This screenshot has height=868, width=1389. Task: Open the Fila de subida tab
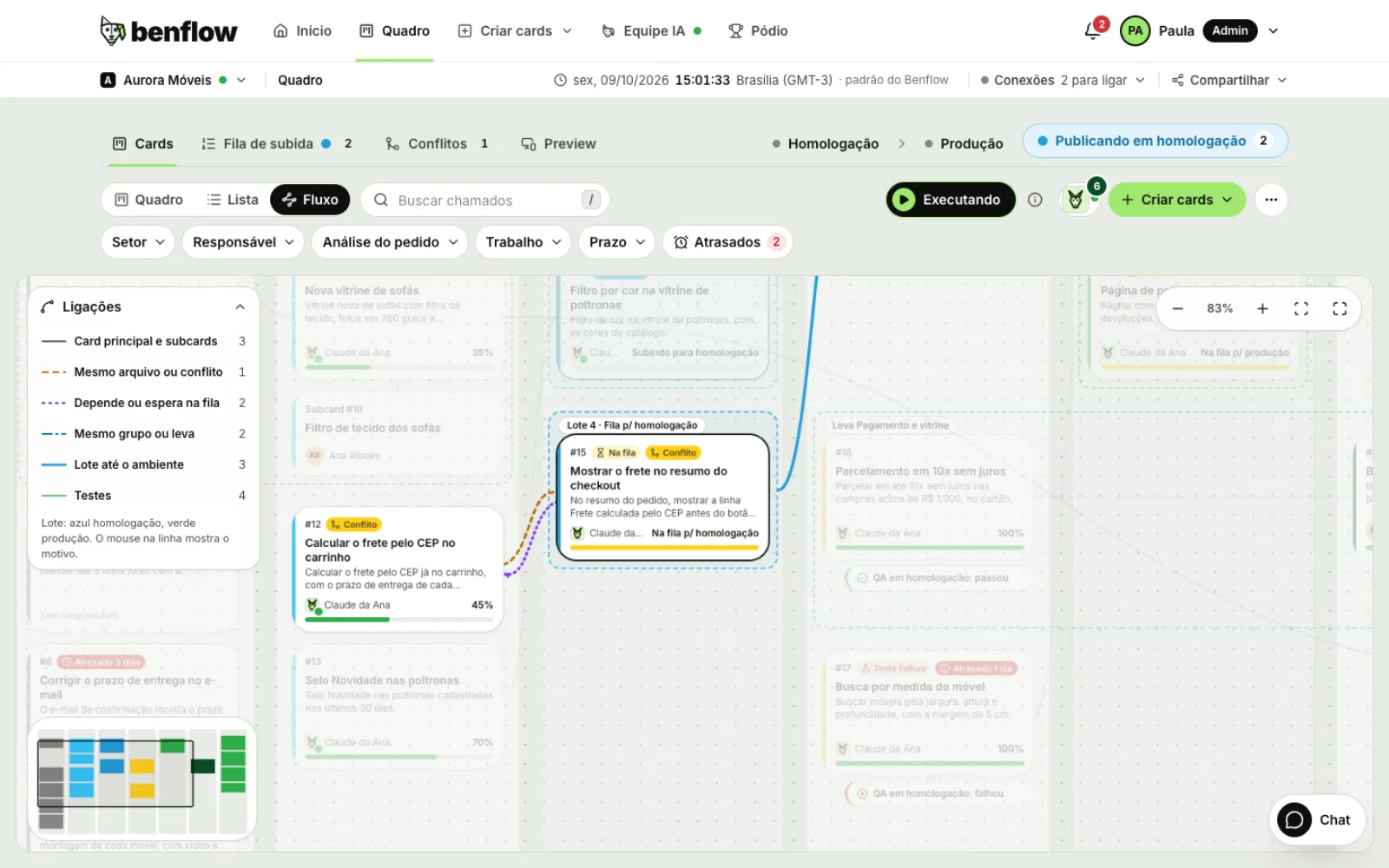(x=276, y=144)
